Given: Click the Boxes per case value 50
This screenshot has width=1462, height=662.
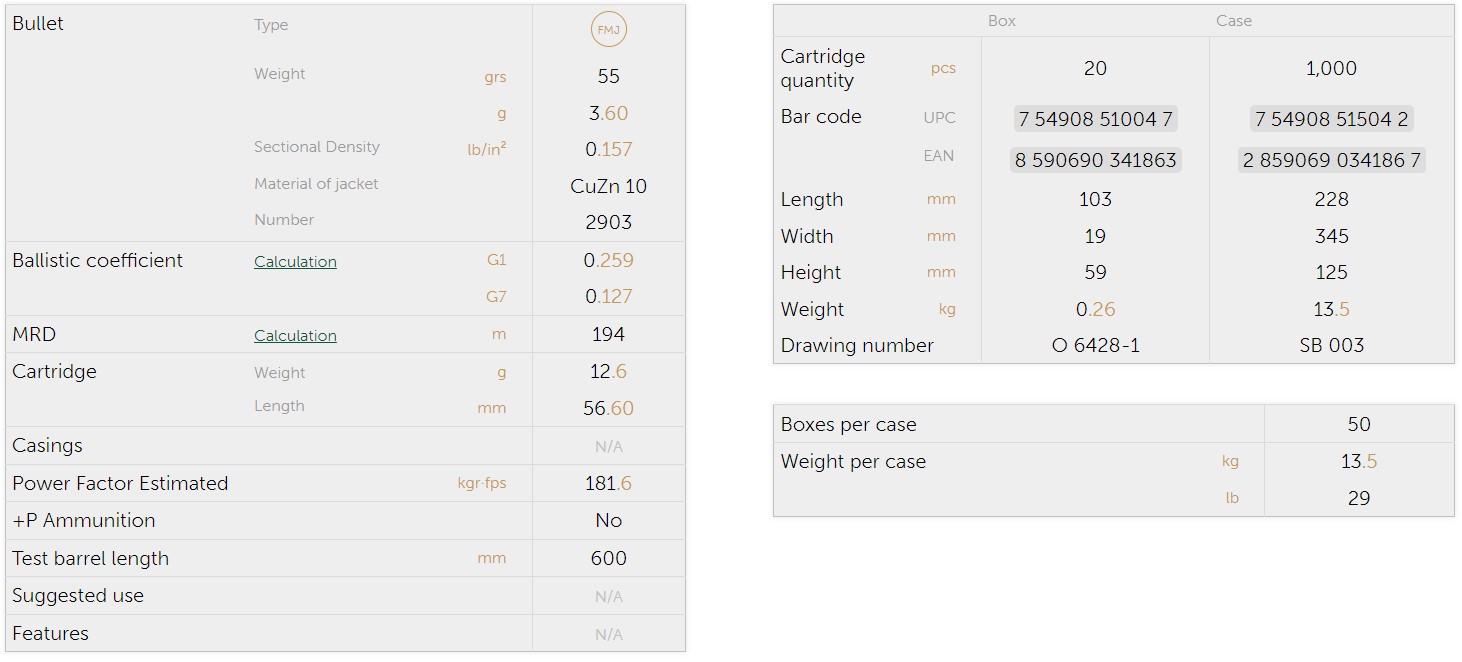Looking at the screenshot, I should point(1358,424).
